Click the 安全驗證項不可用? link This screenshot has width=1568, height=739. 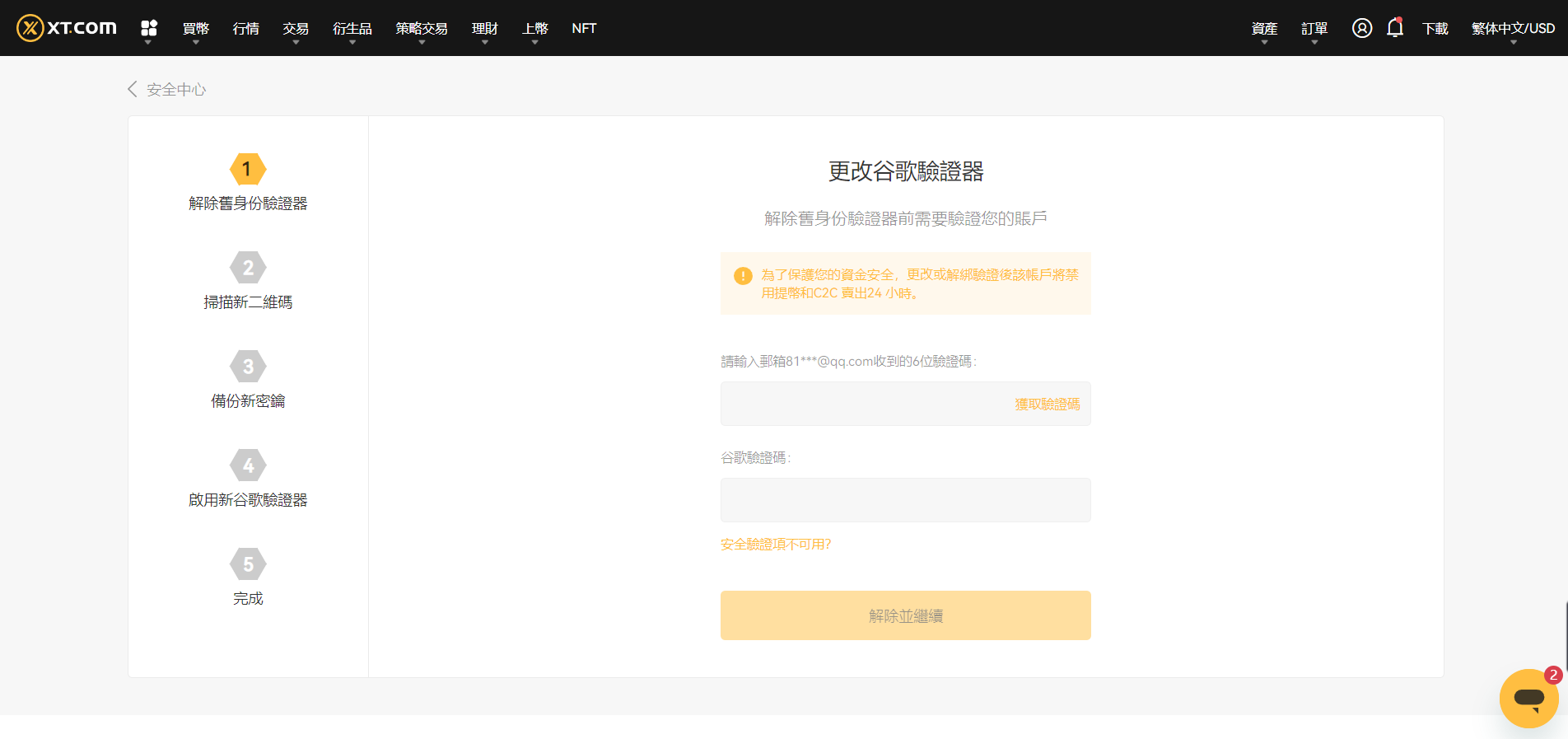click(x=776, y=545)
